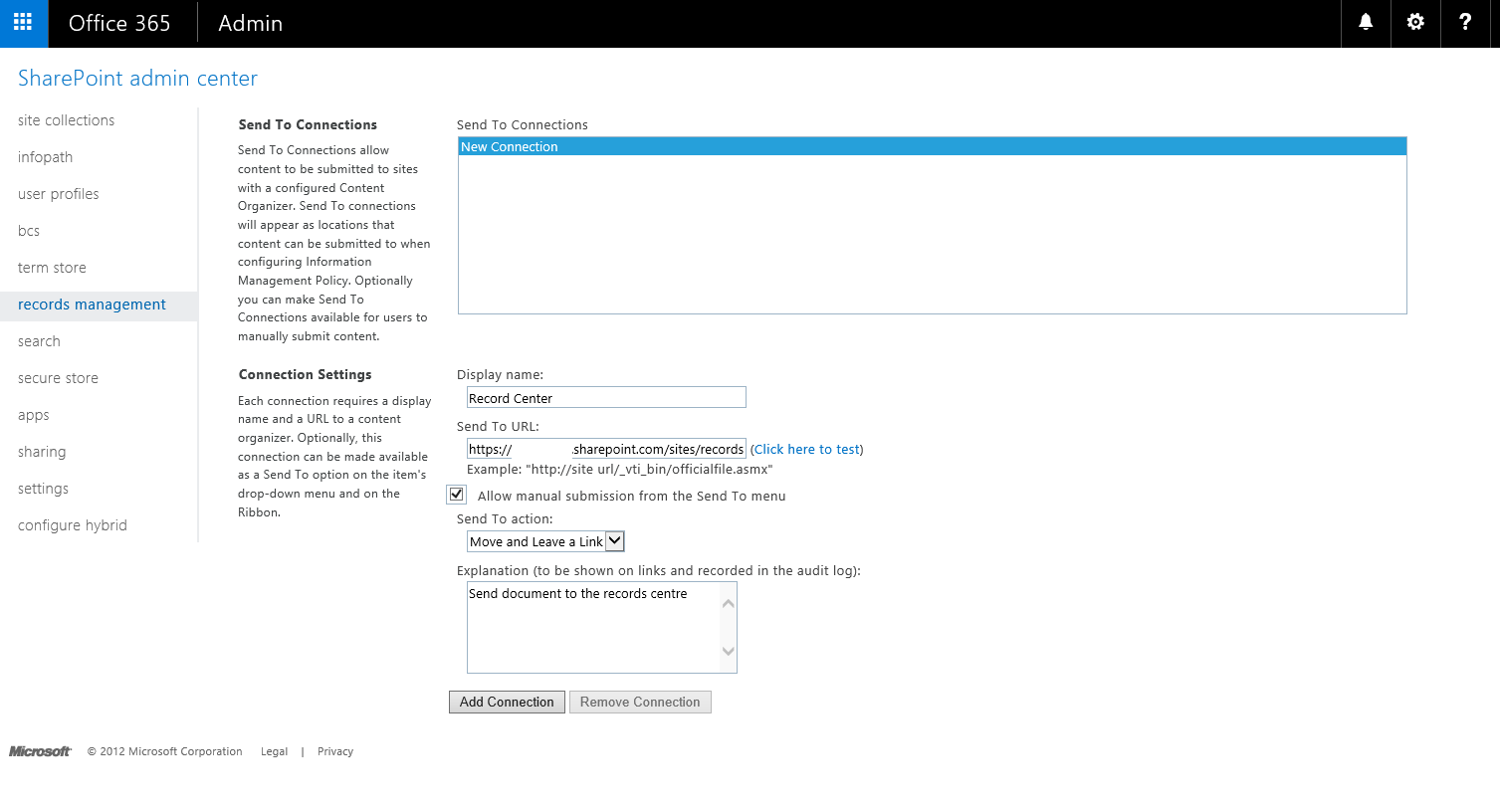
Task: Click Explanation box scroll down arrow
Action: (x=729, y=651)
